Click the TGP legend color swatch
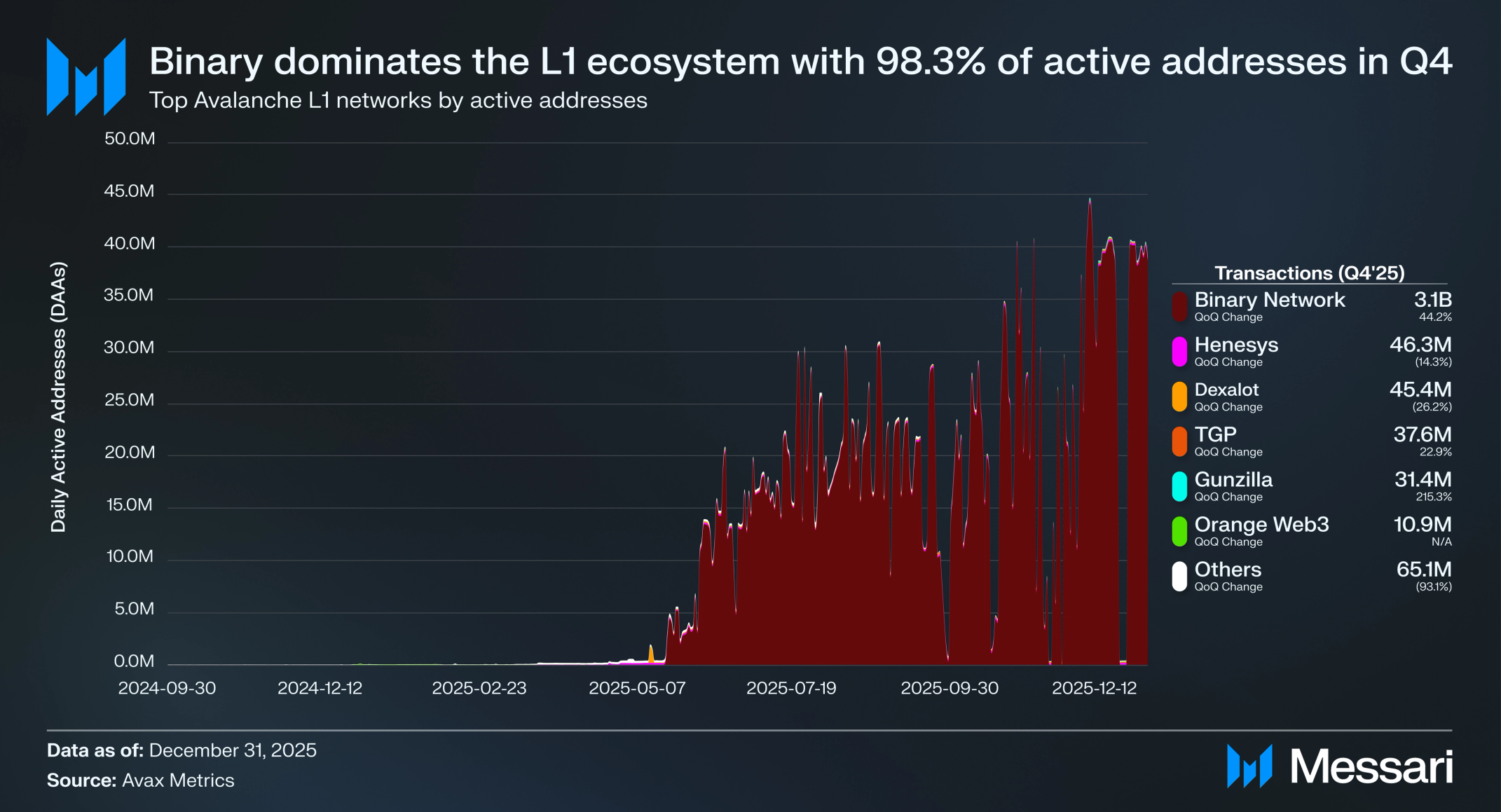This screenshot has height=812, width=1501. click(1179, 441)
